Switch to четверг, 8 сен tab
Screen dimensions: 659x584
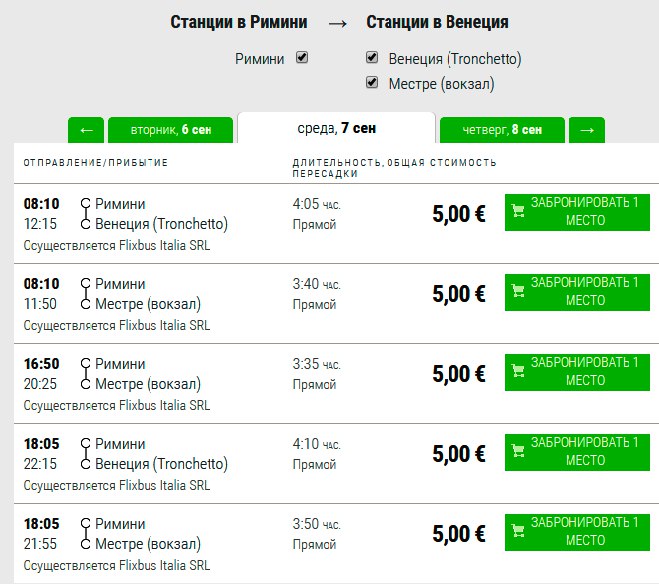(502, 130)
